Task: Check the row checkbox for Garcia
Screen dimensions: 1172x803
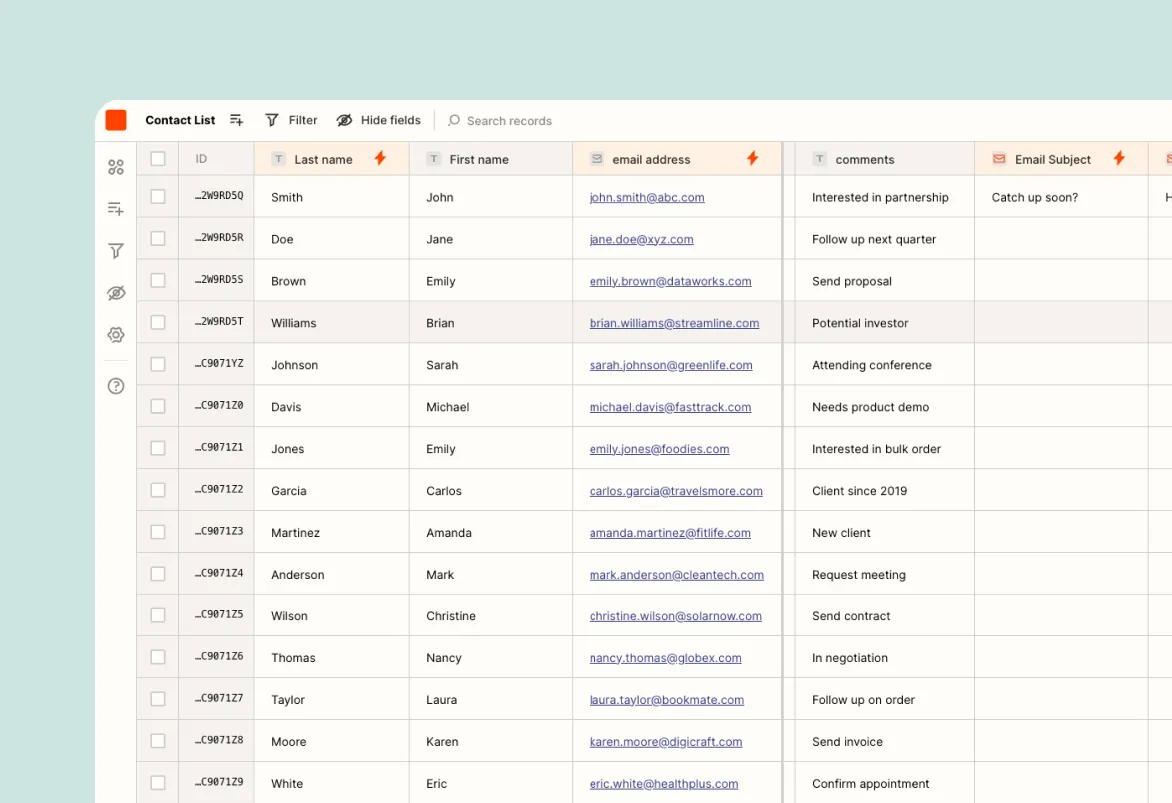Action: (x=157, y=489)
